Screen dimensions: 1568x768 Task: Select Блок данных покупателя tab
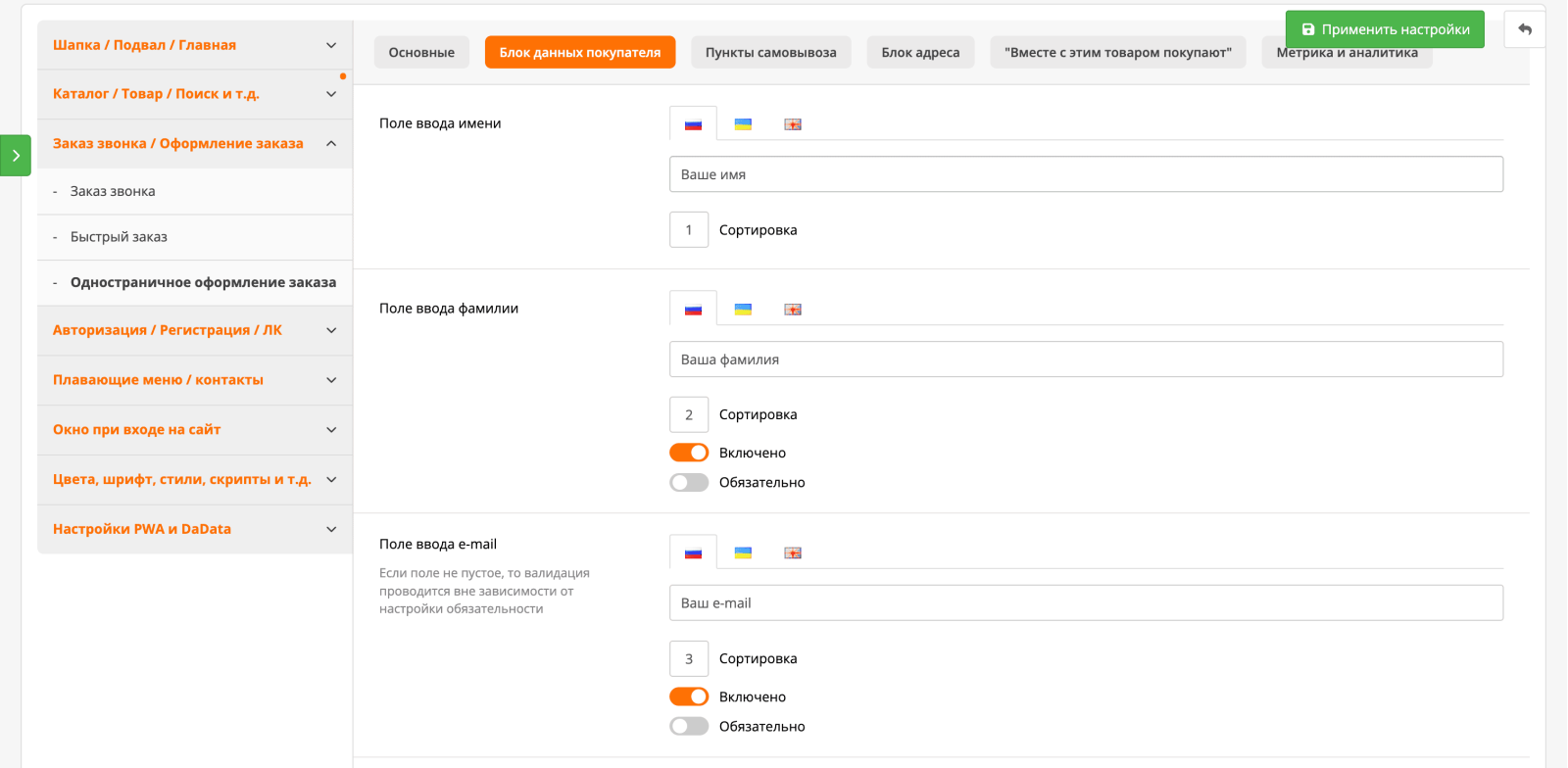click(580, 52)
